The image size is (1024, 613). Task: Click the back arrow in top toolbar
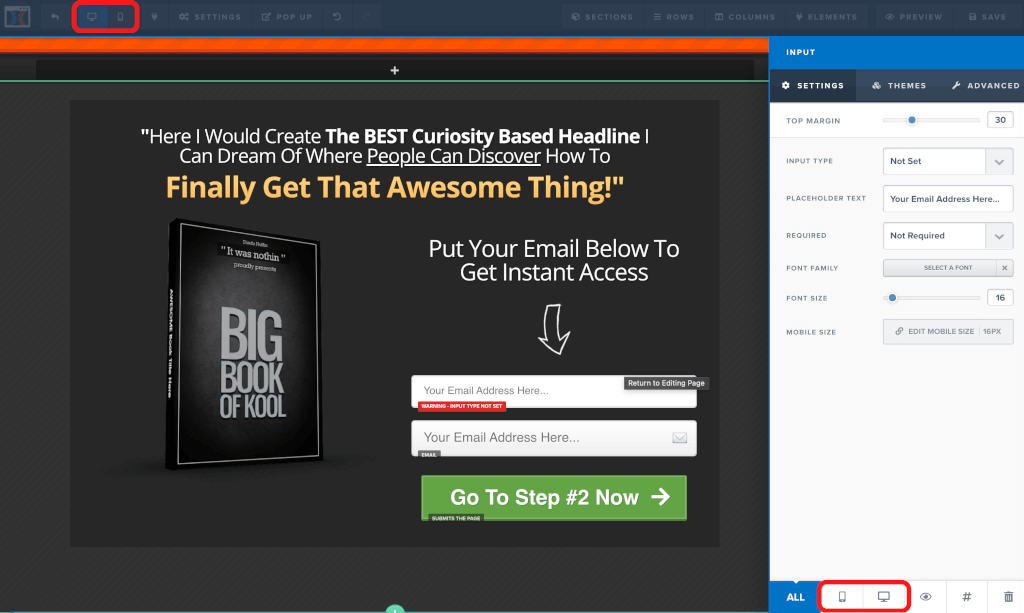(x=55, y=17)
